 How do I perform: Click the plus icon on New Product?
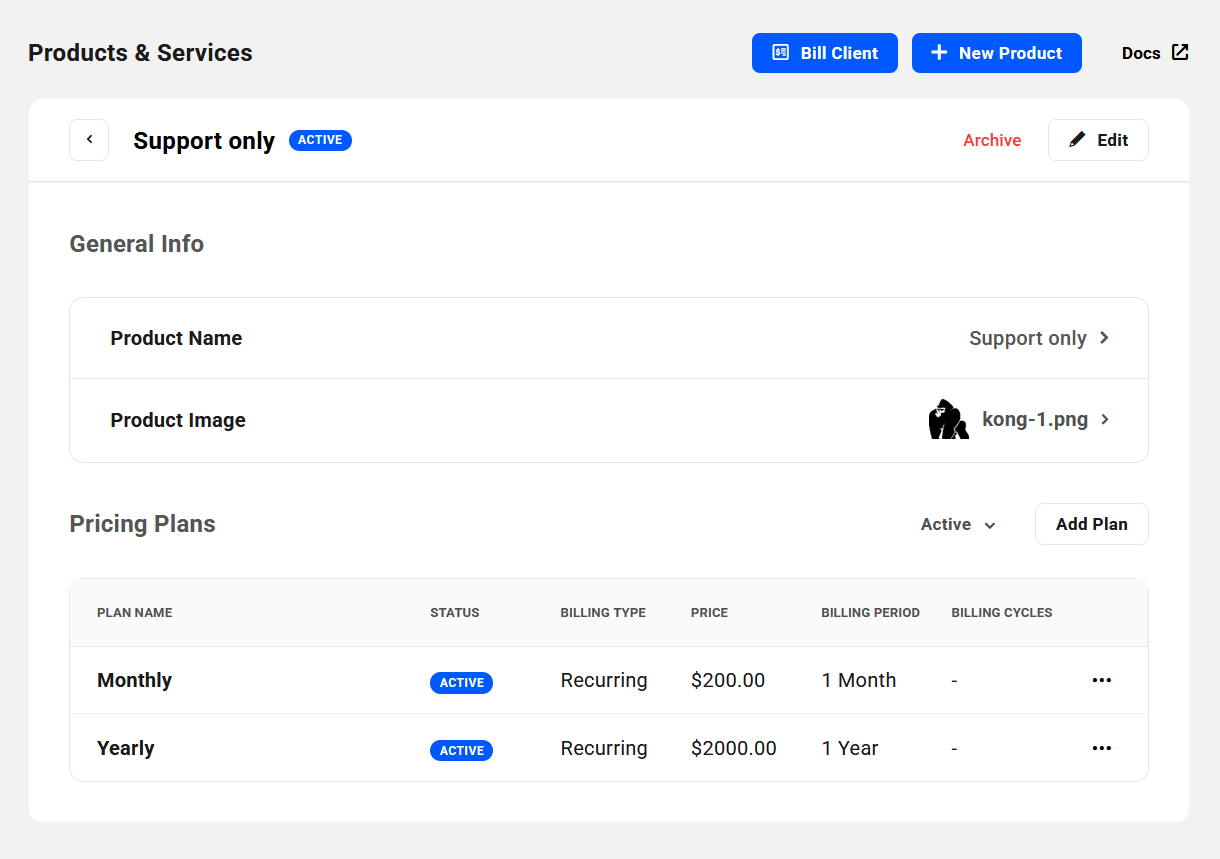click(x=938, y=53)
